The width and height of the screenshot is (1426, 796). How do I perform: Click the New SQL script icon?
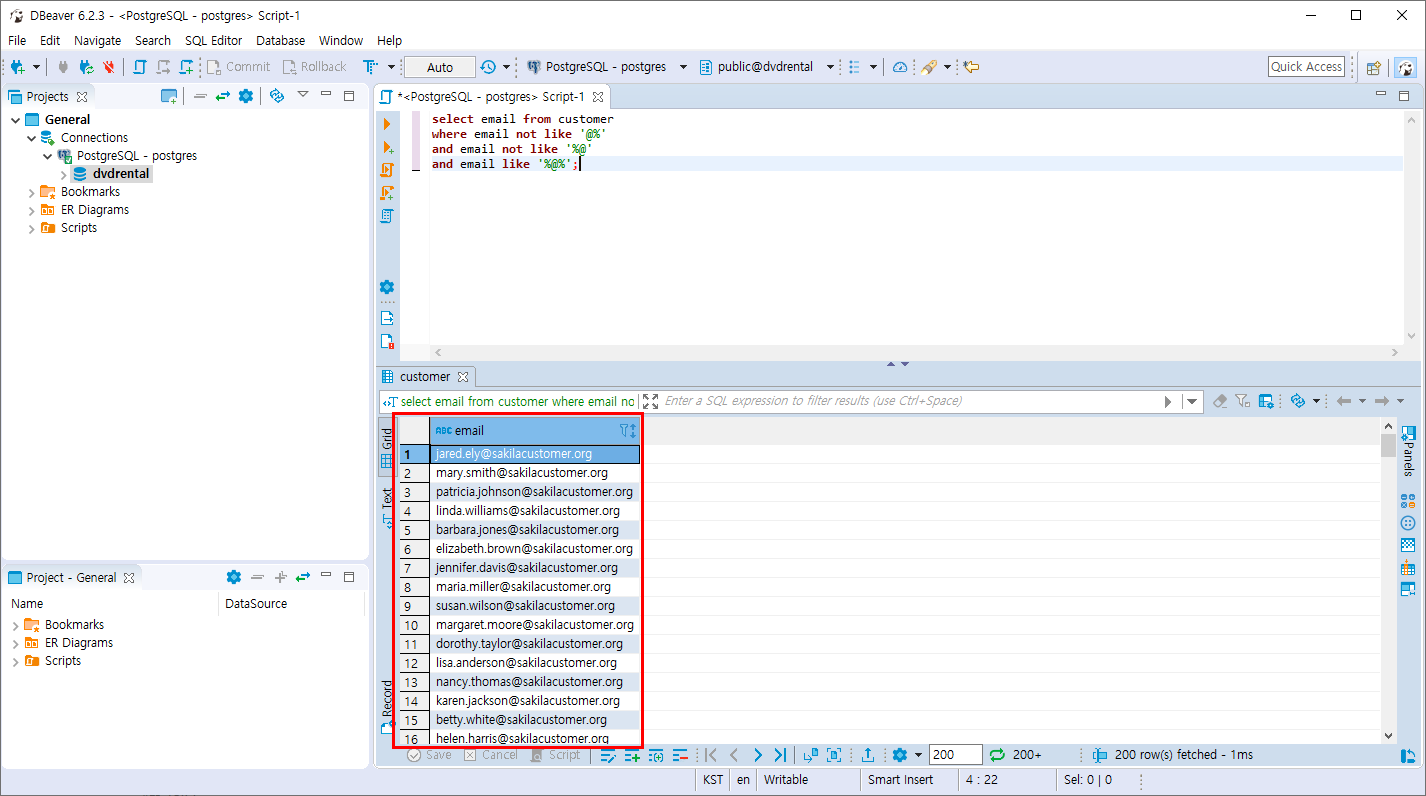coord(187,67)
